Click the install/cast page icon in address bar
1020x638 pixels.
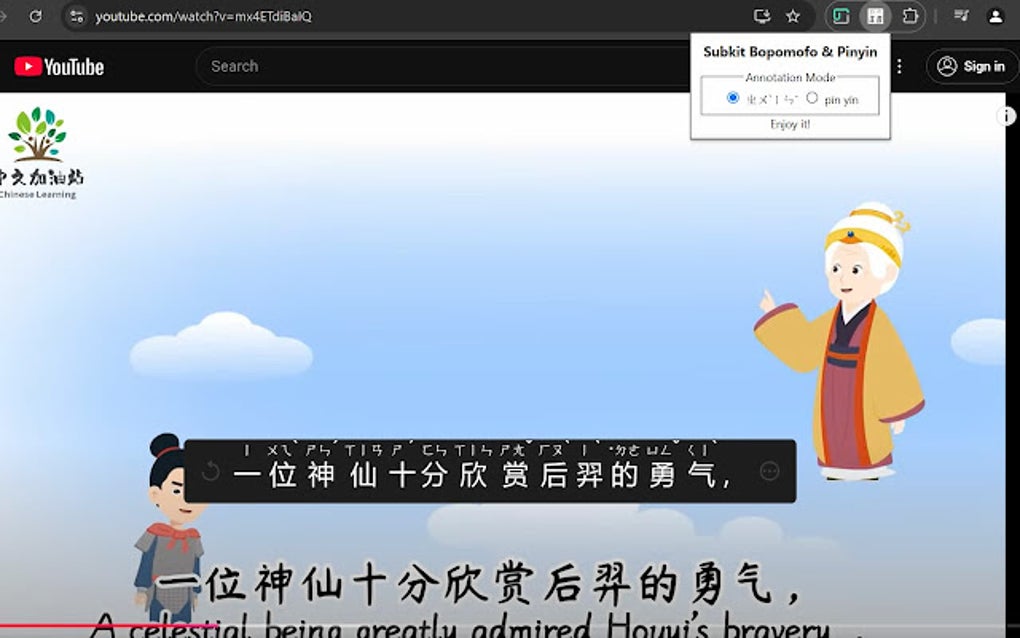(762, 16)
